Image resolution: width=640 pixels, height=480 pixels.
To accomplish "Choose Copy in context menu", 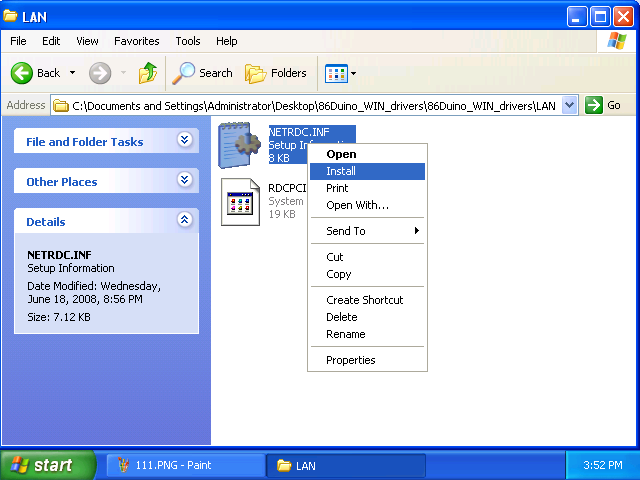I will click(367, 274).
